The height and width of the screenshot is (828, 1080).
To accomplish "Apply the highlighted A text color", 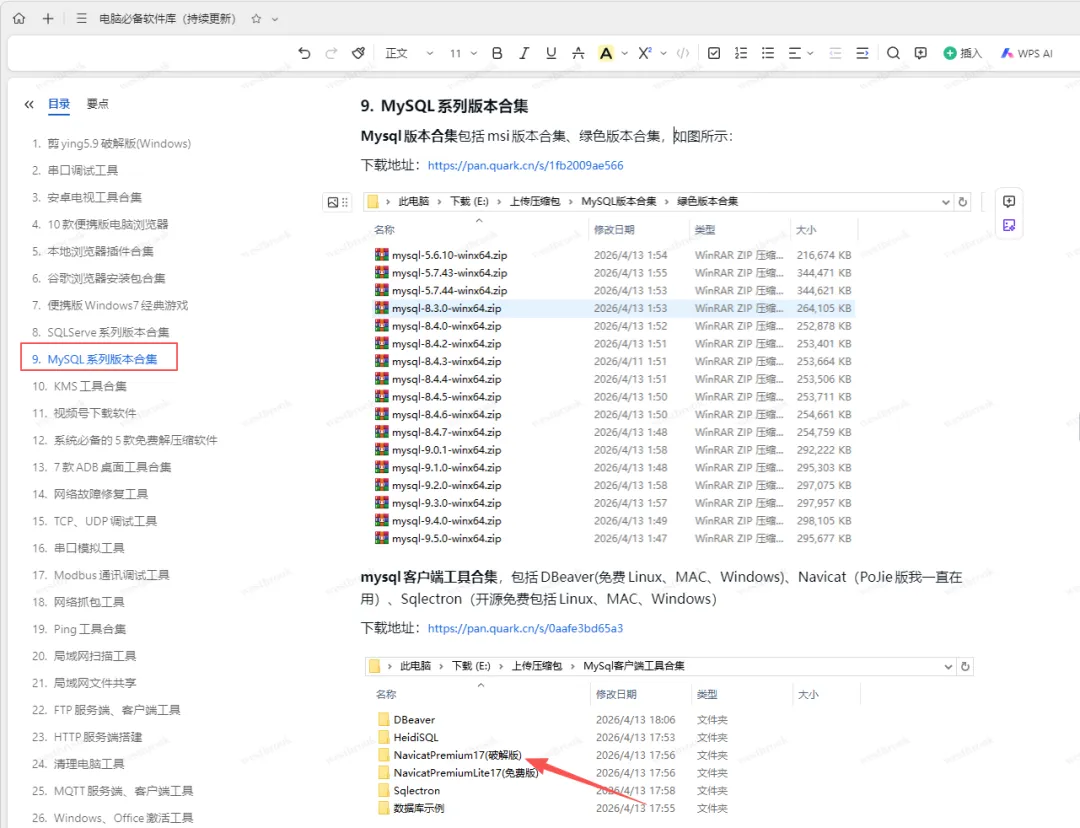I will click(x=605, y=53).
